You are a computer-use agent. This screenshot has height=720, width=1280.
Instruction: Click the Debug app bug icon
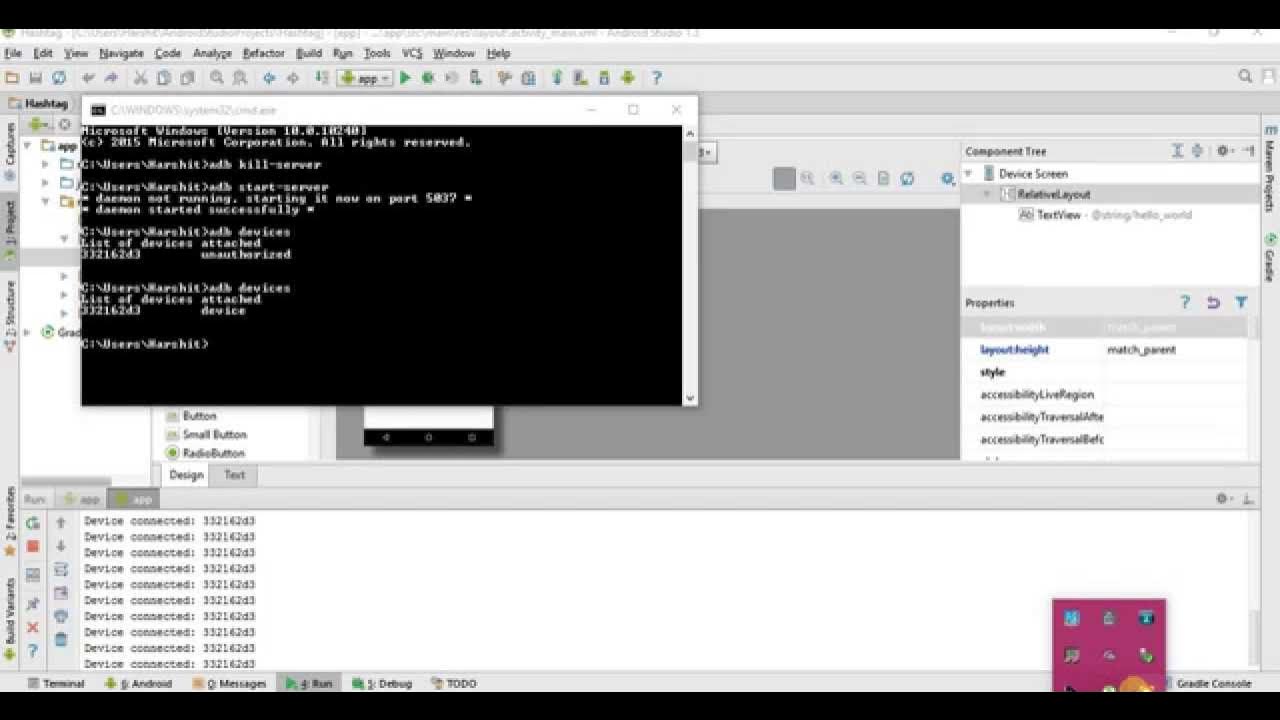point(428,77)
